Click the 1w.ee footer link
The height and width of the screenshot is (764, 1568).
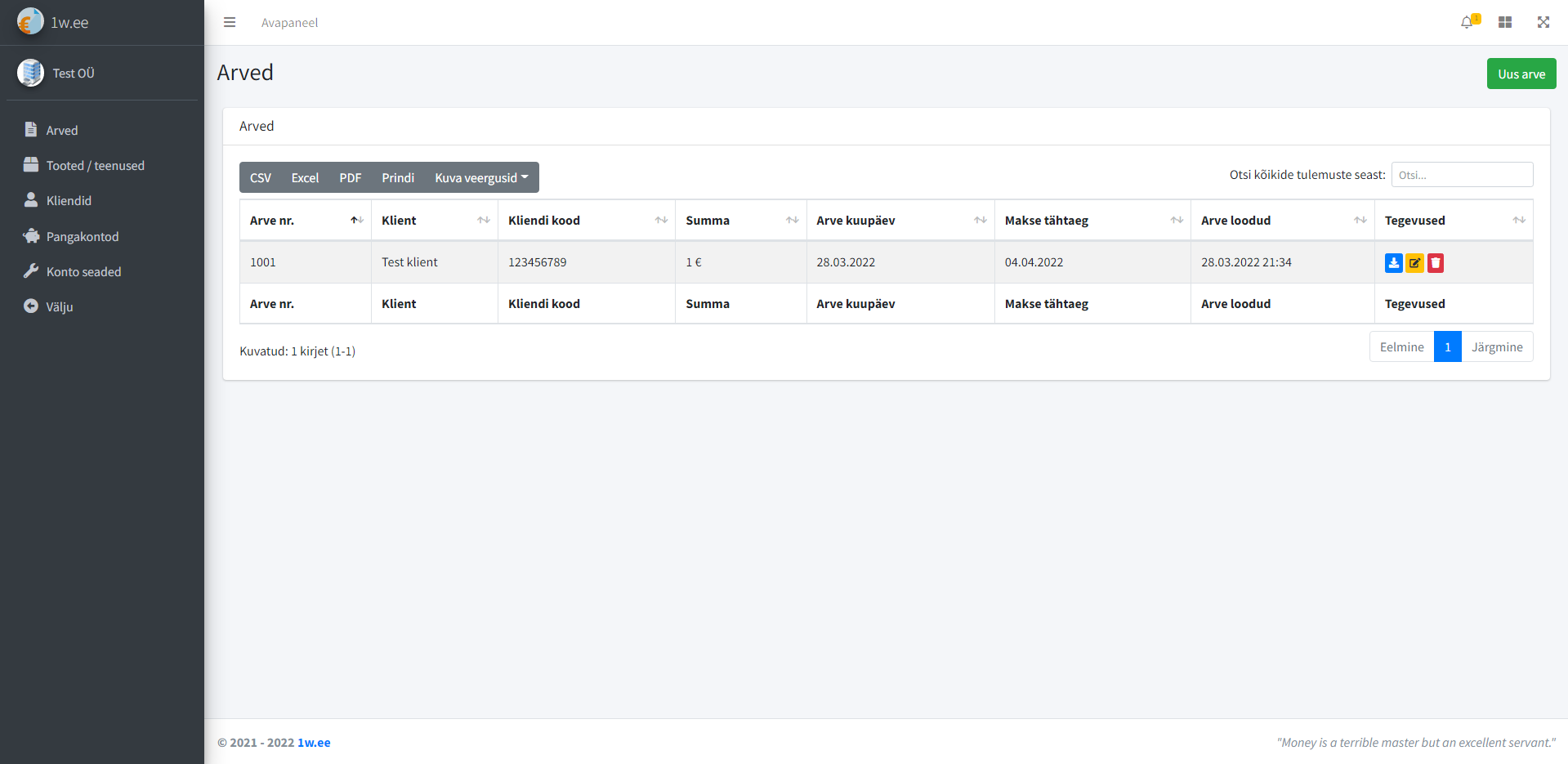click(314, 743)
